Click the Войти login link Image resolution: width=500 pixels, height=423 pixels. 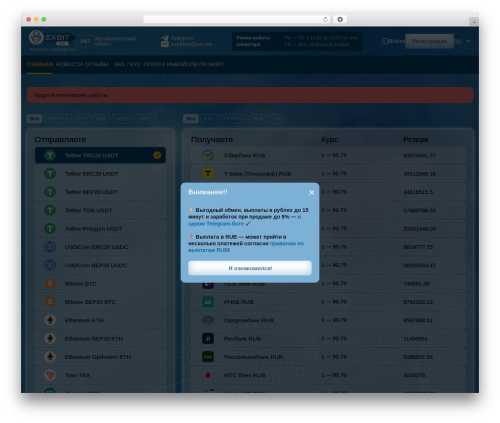pyautogui.click(x=393, y=41)
